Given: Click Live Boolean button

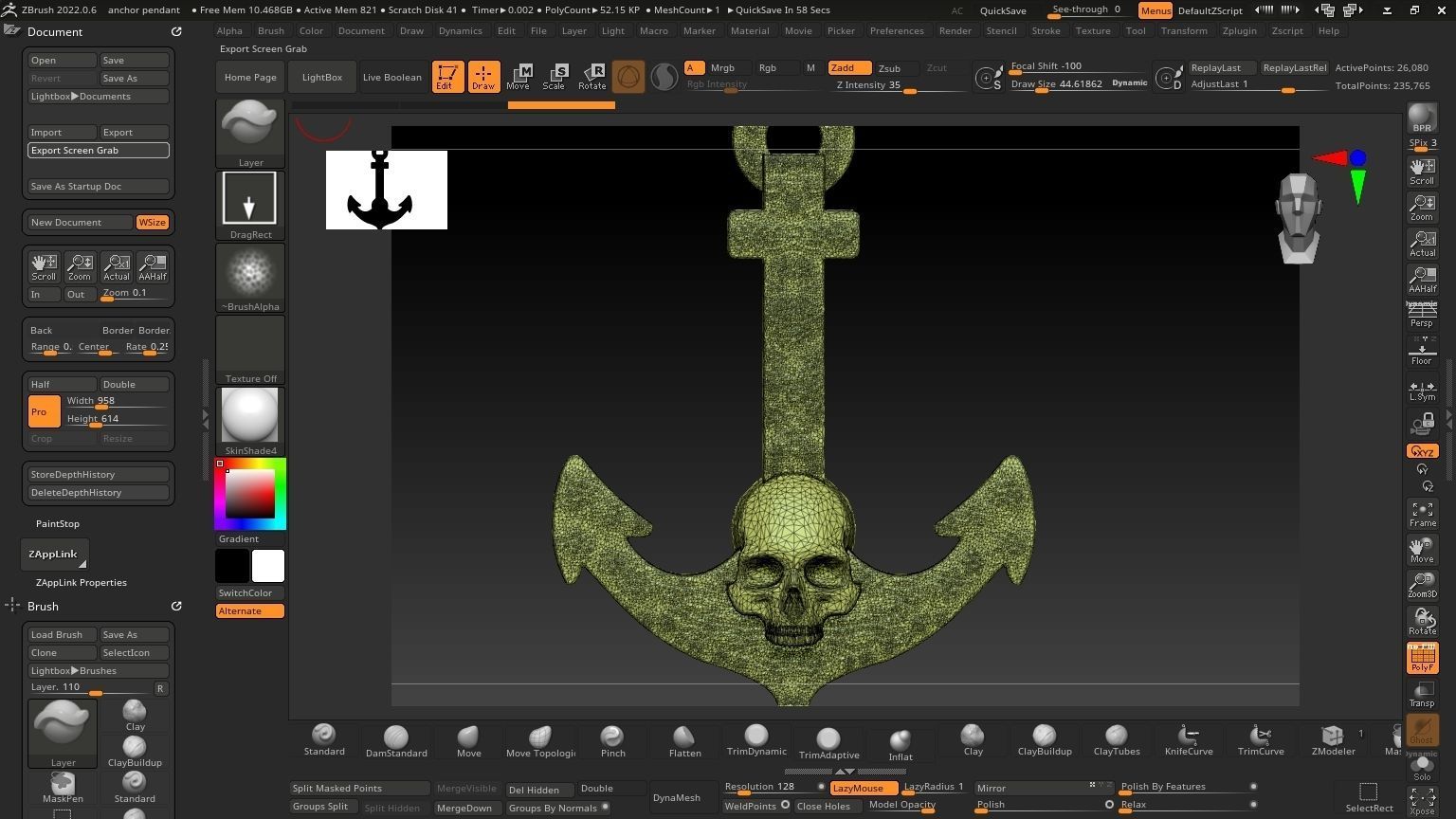Looking at the screenshot, I should click(391, 77).
